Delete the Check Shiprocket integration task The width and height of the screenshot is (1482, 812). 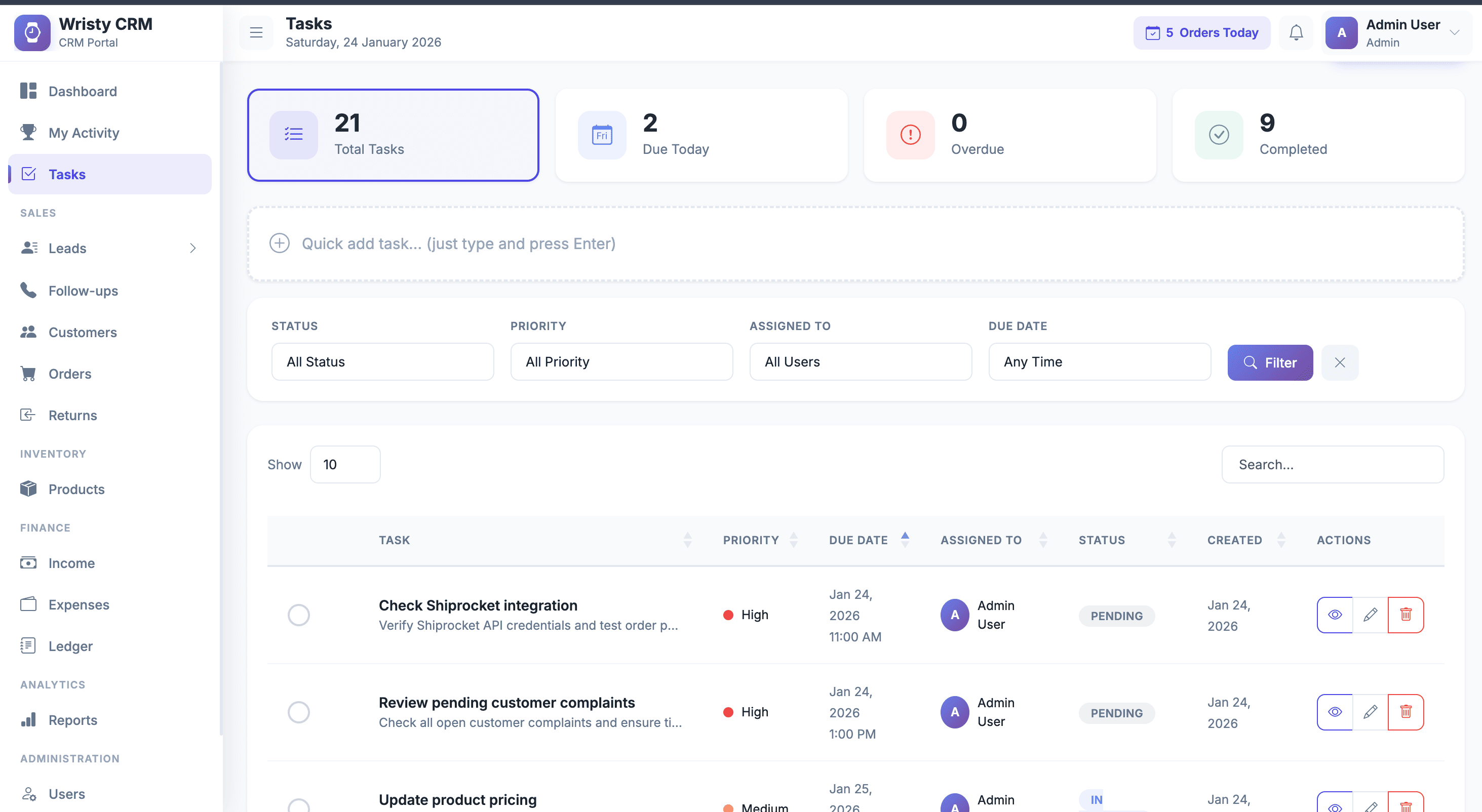(1406, 615)
